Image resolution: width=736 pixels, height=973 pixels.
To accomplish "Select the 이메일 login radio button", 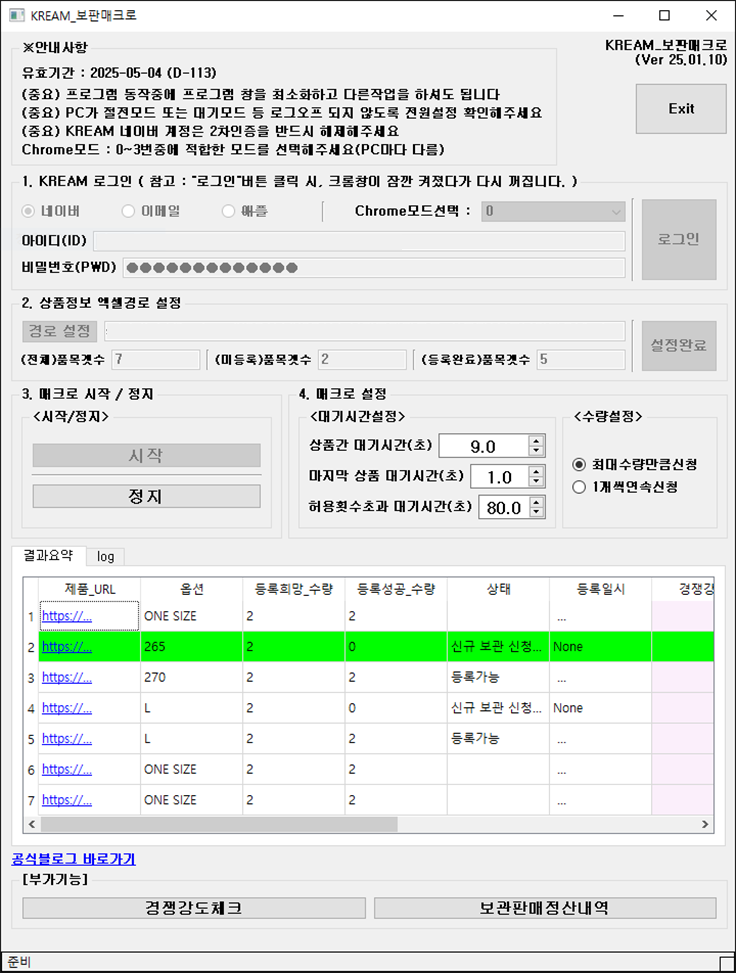I will pos(128,212).
